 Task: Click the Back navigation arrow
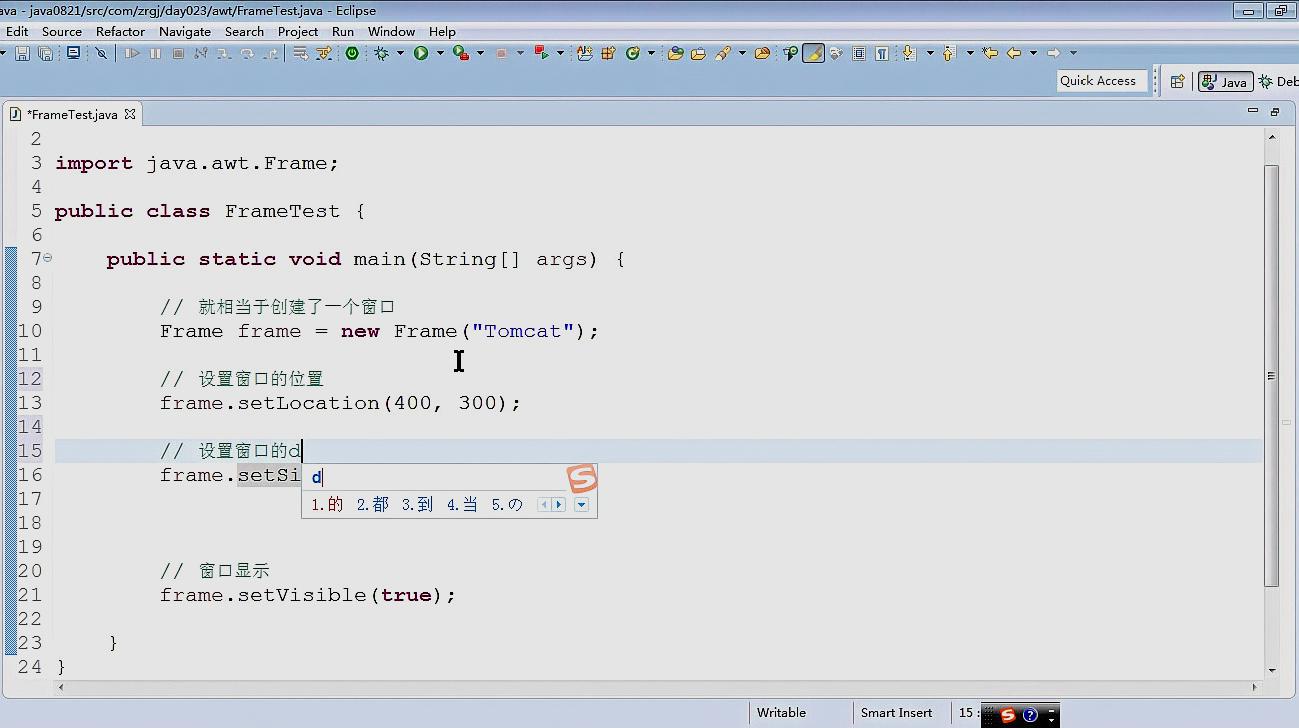1014,53
